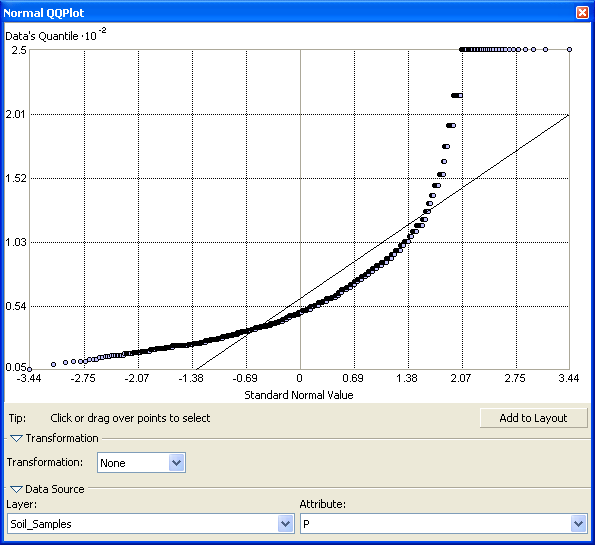Viewport: 595px width, 545px height.
Task: Click the reference line end at plot's right edge
Action: point(568,115)
